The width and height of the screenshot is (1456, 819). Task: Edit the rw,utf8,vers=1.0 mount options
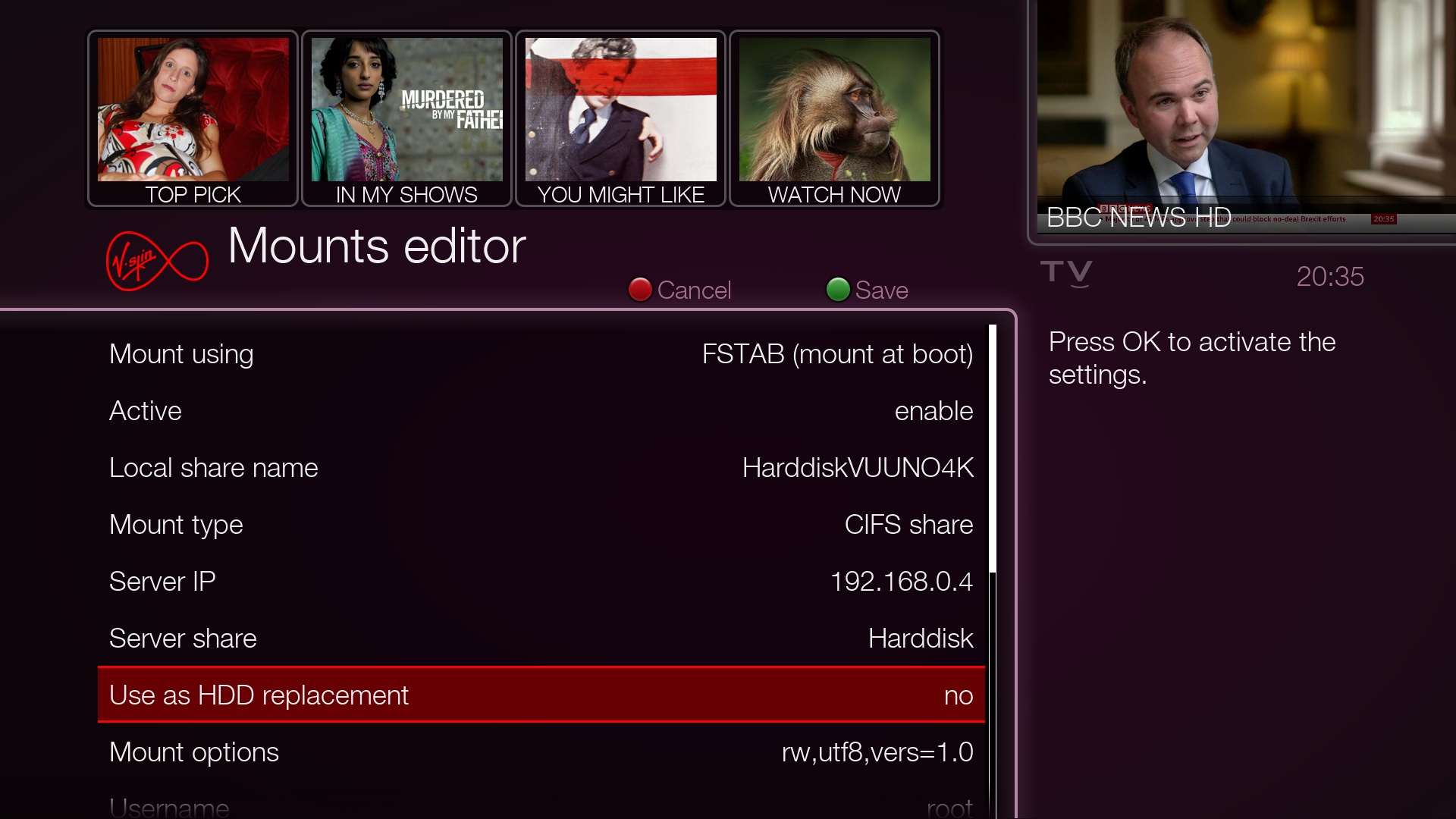(877, 752)
